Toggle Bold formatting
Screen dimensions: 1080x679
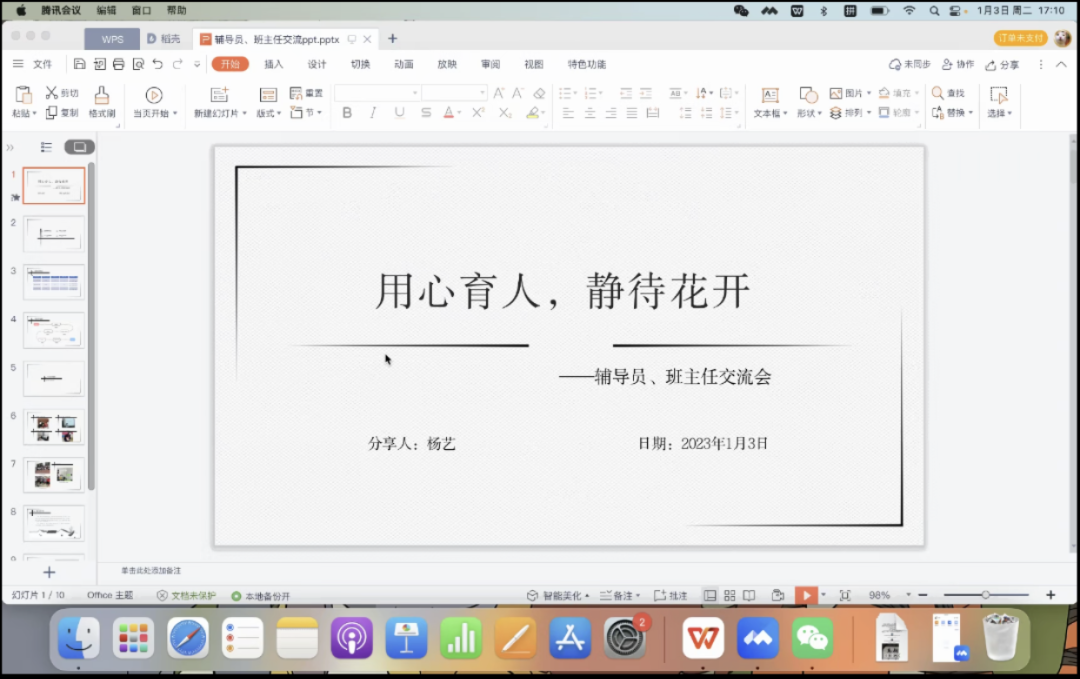pyautogui.click(x=347, y=113)
